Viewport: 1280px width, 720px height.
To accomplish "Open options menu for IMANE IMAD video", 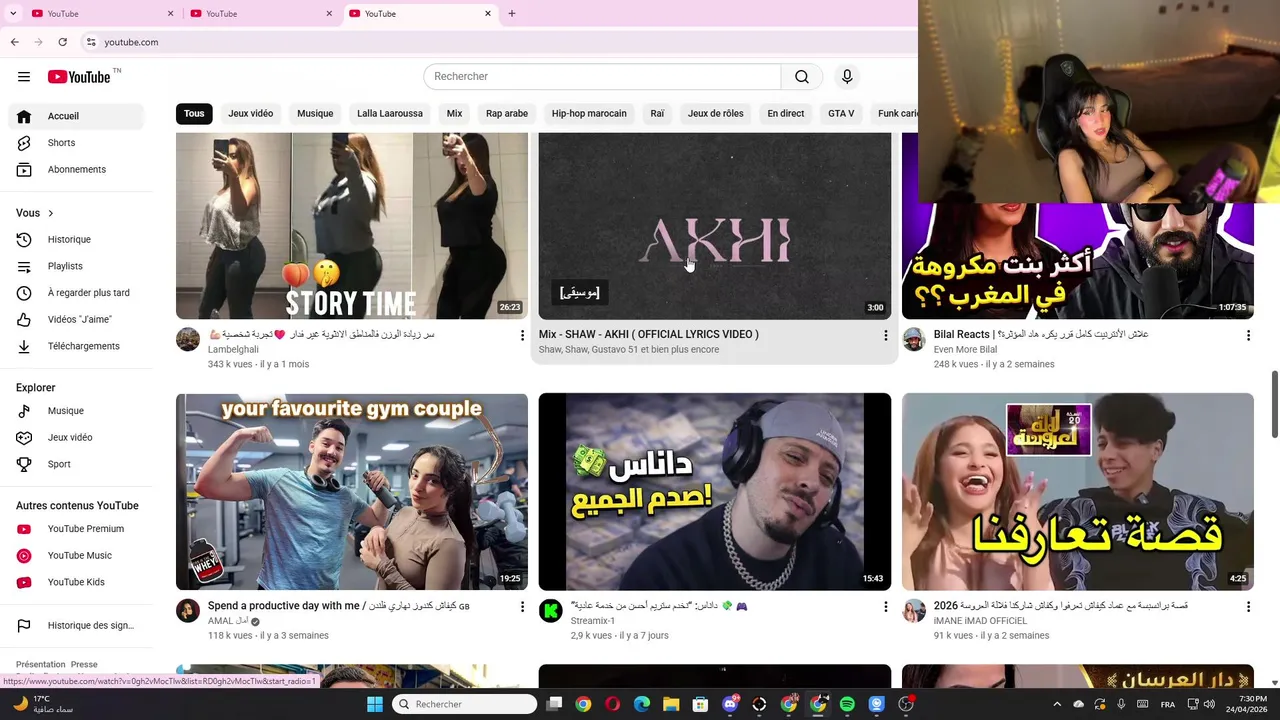I will [x=1248, y=607].
